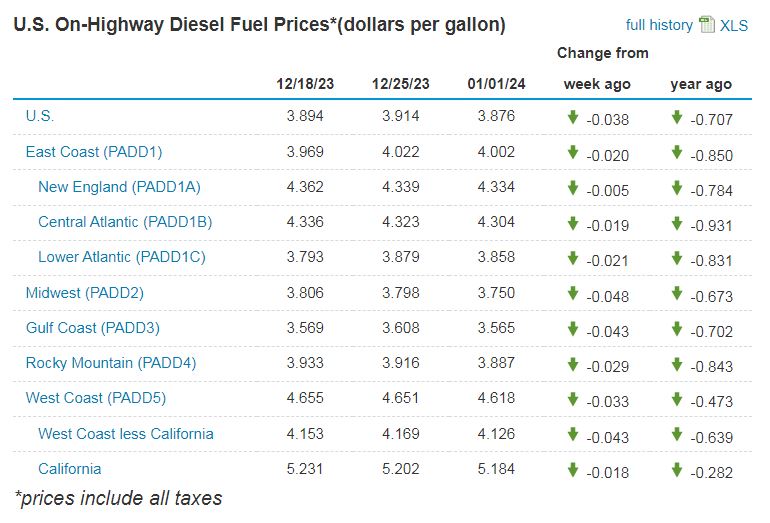Click the XLS download text link
This screenshot has width=770, height=523.
[x=733, y=26]
